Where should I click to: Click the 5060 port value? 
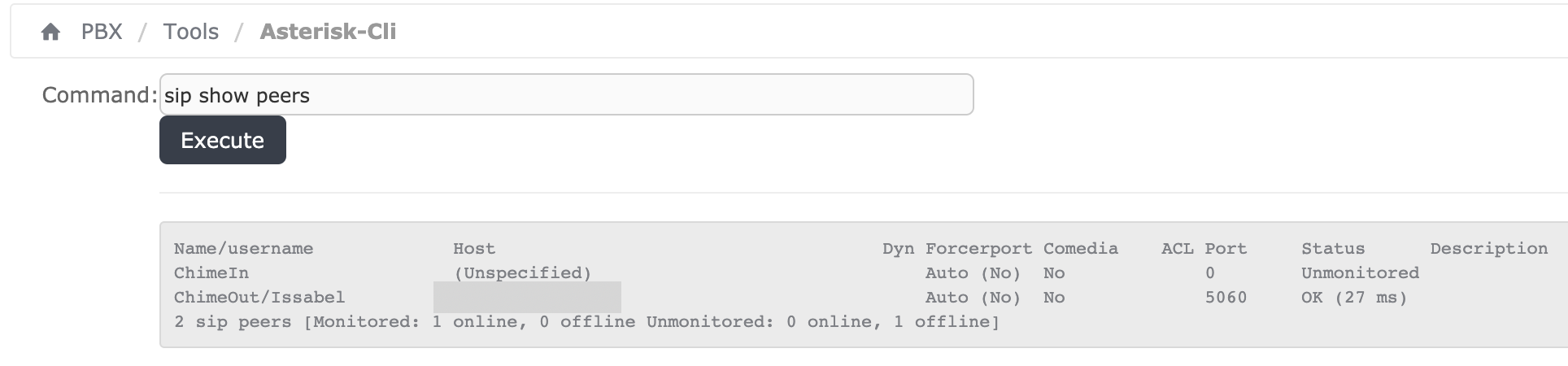pos(1226,298)
